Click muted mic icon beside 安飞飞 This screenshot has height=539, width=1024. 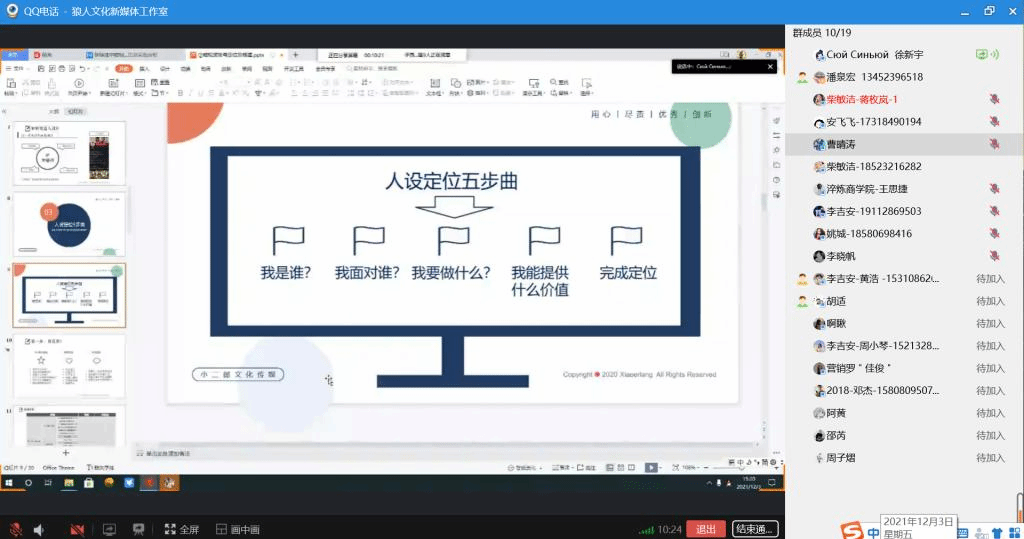(994, 122)
